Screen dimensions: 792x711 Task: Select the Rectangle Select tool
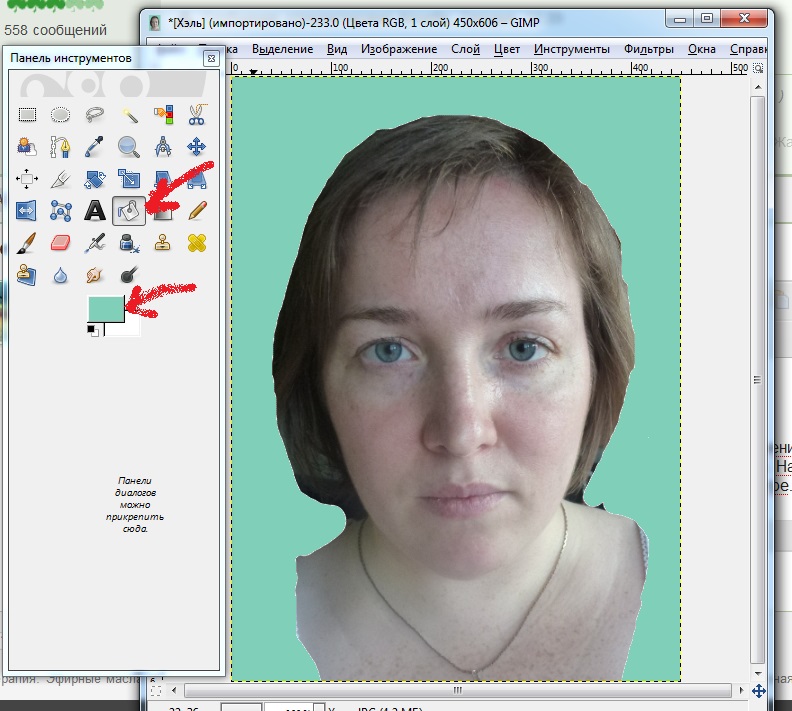pyautogui.click(x=27, y=115)
